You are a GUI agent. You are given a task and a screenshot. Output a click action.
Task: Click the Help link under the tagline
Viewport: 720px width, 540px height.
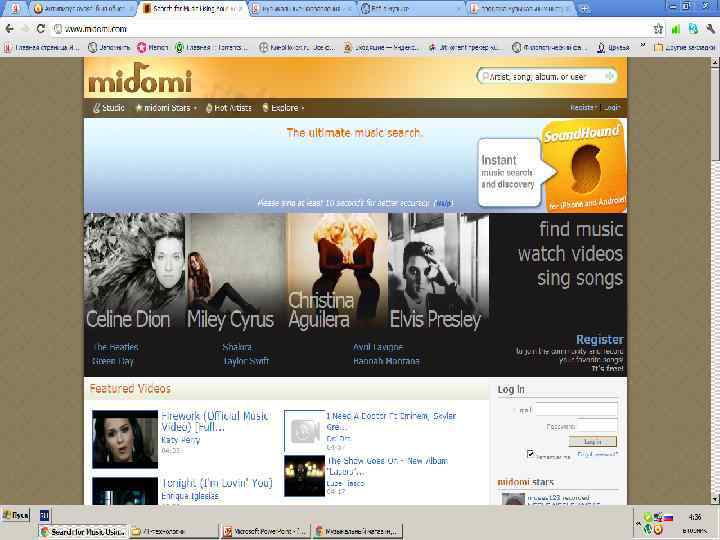click(x=443, y=203)
